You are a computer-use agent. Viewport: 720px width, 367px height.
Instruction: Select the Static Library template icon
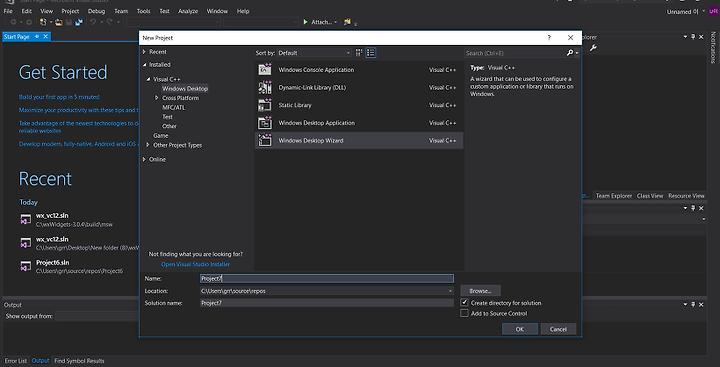tap(265, 105)
